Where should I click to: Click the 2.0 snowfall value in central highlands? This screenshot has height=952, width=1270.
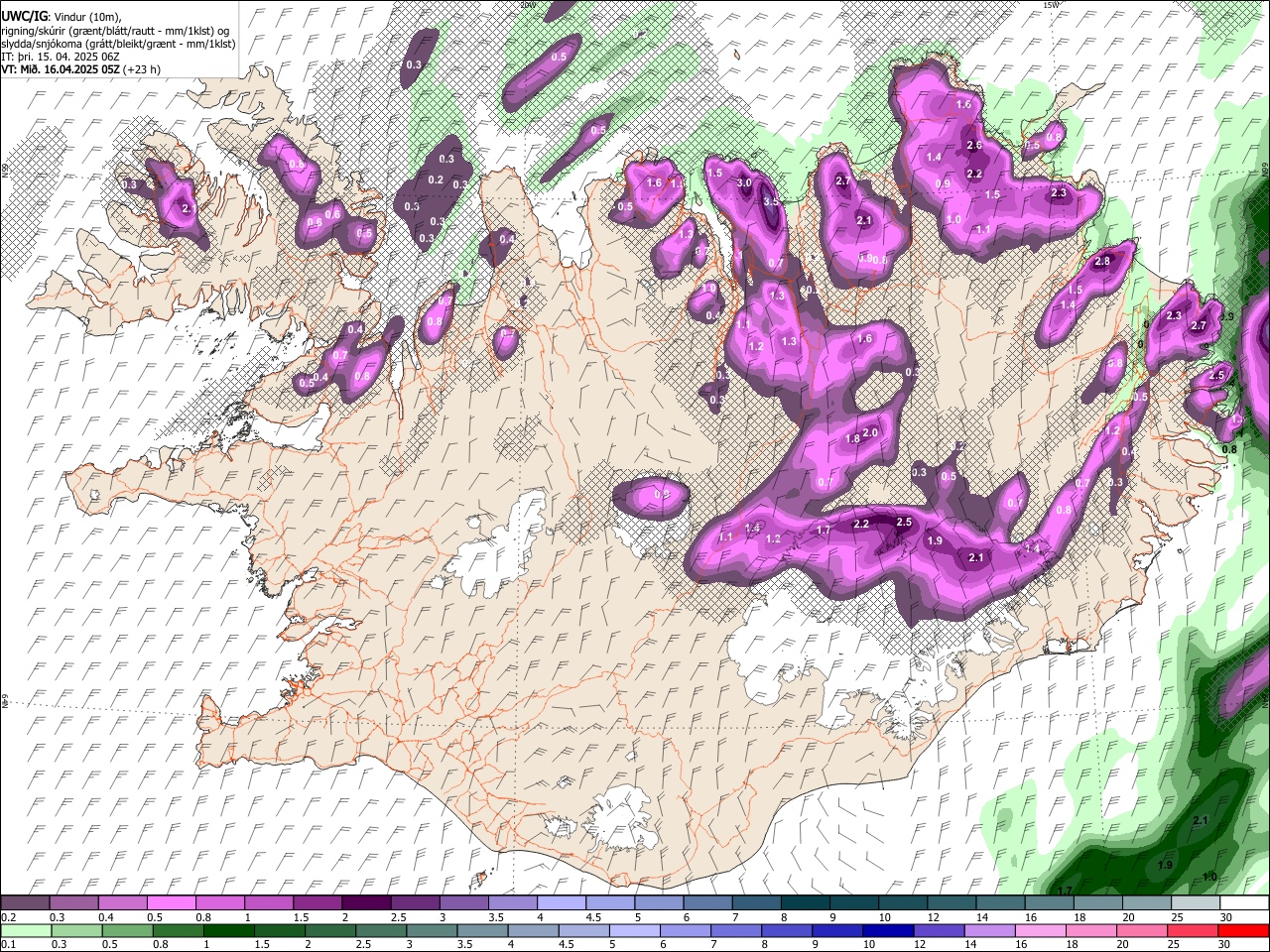pyautogui.click(x=871, y=432)
